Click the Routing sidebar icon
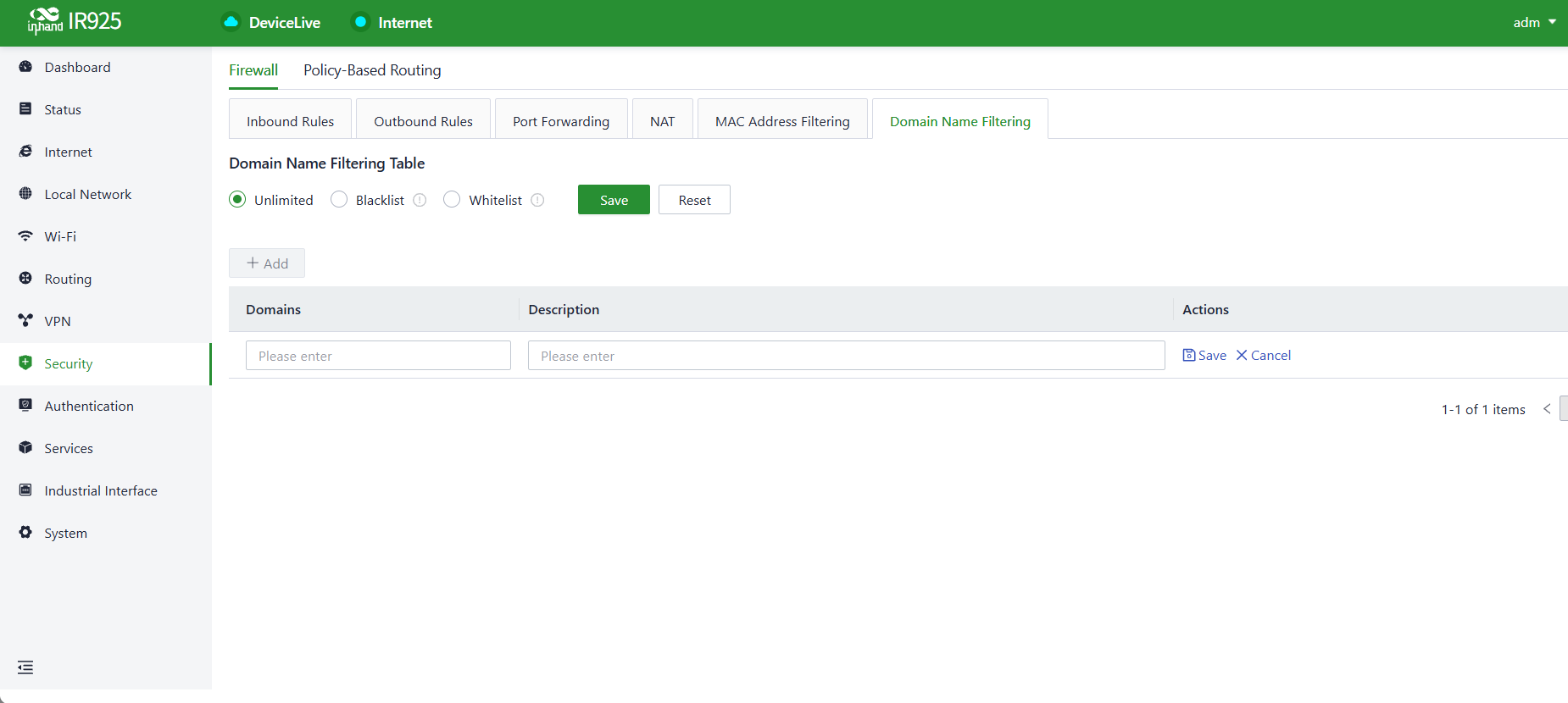This screenshot has height=703, width=1568. [x=25, y=279]
